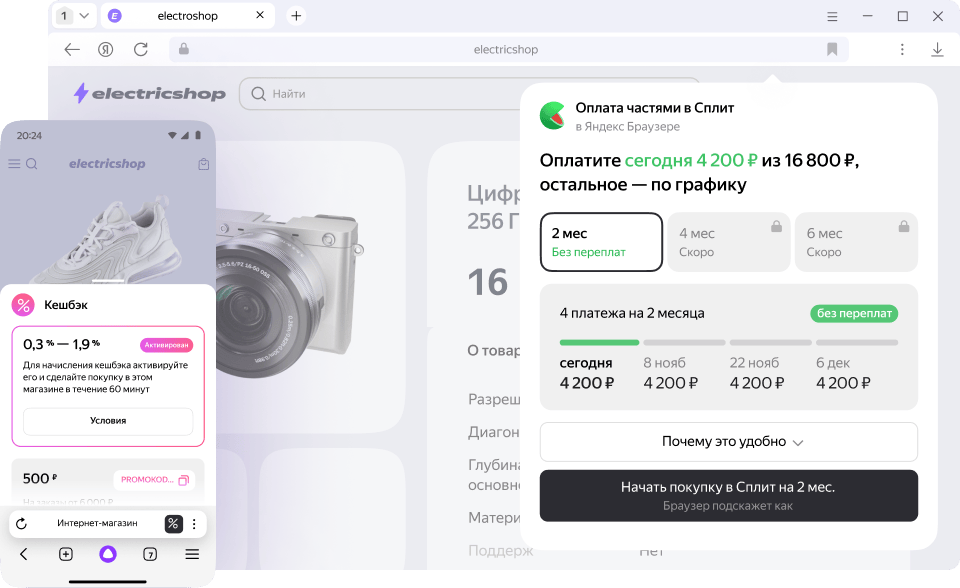Expand the tab group counter dropdown
Image resolution: width=960 pixels, height=588 pixels.
point(75,16)
